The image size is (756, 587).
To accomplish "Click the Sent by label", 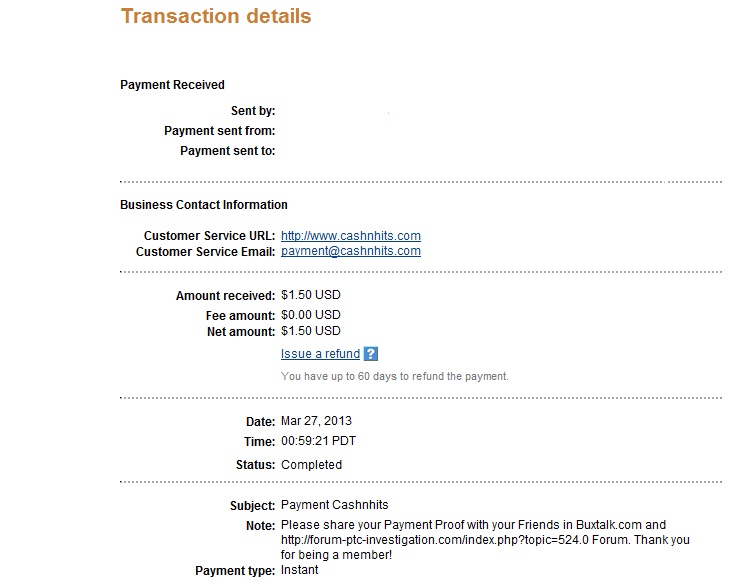I will [x=252, y=111].
